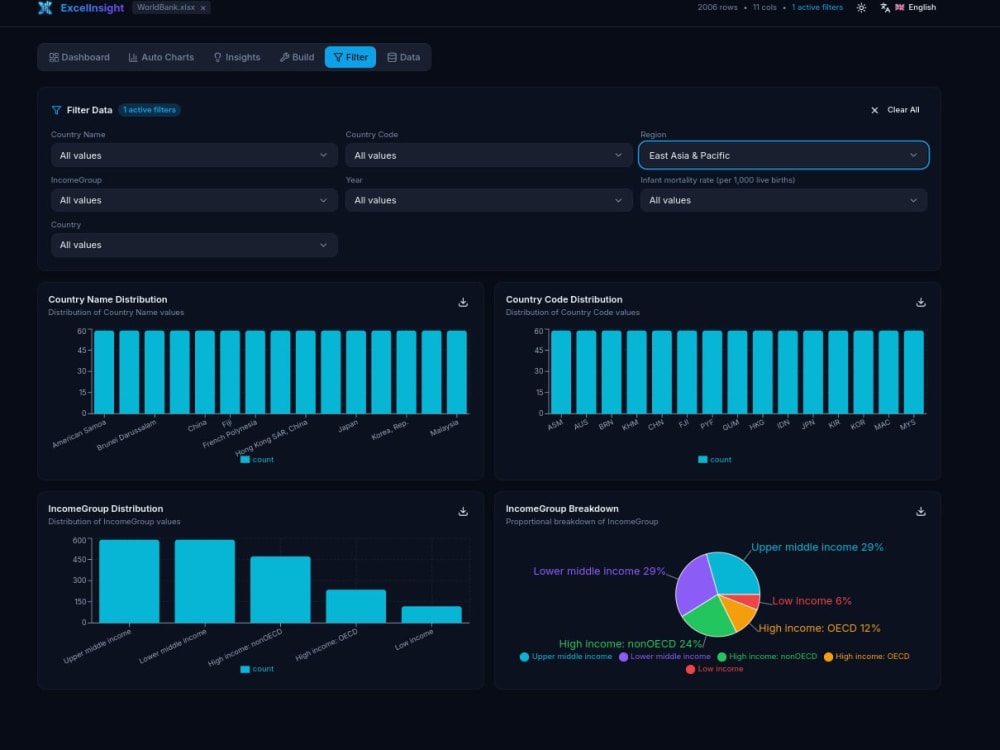Click the American Samoa bar
The width and height of the screenshot is (1000, 750).
pos(104,372)
